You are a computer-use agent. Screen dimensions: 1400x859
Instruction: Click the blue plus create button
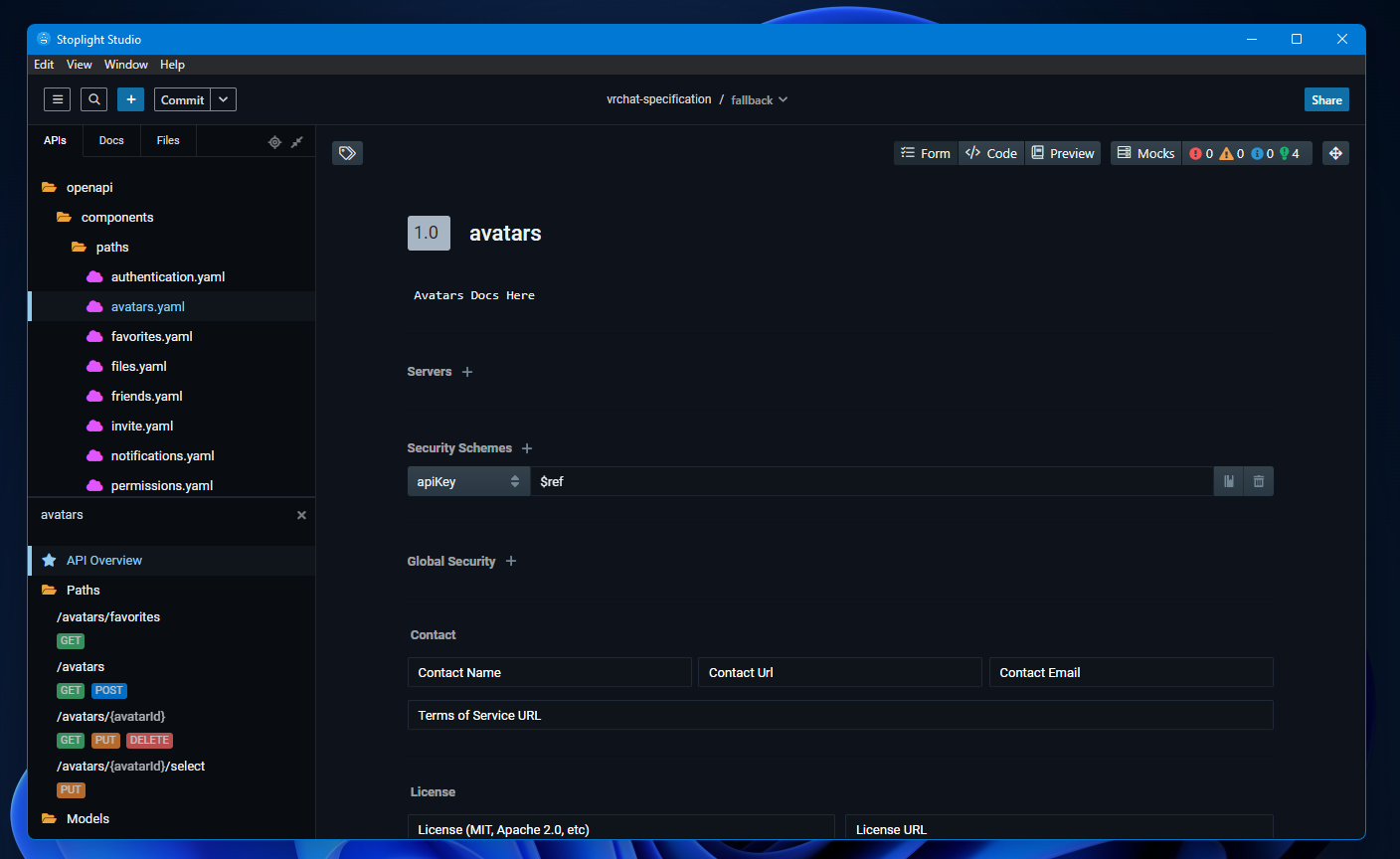tap(130, 99)
